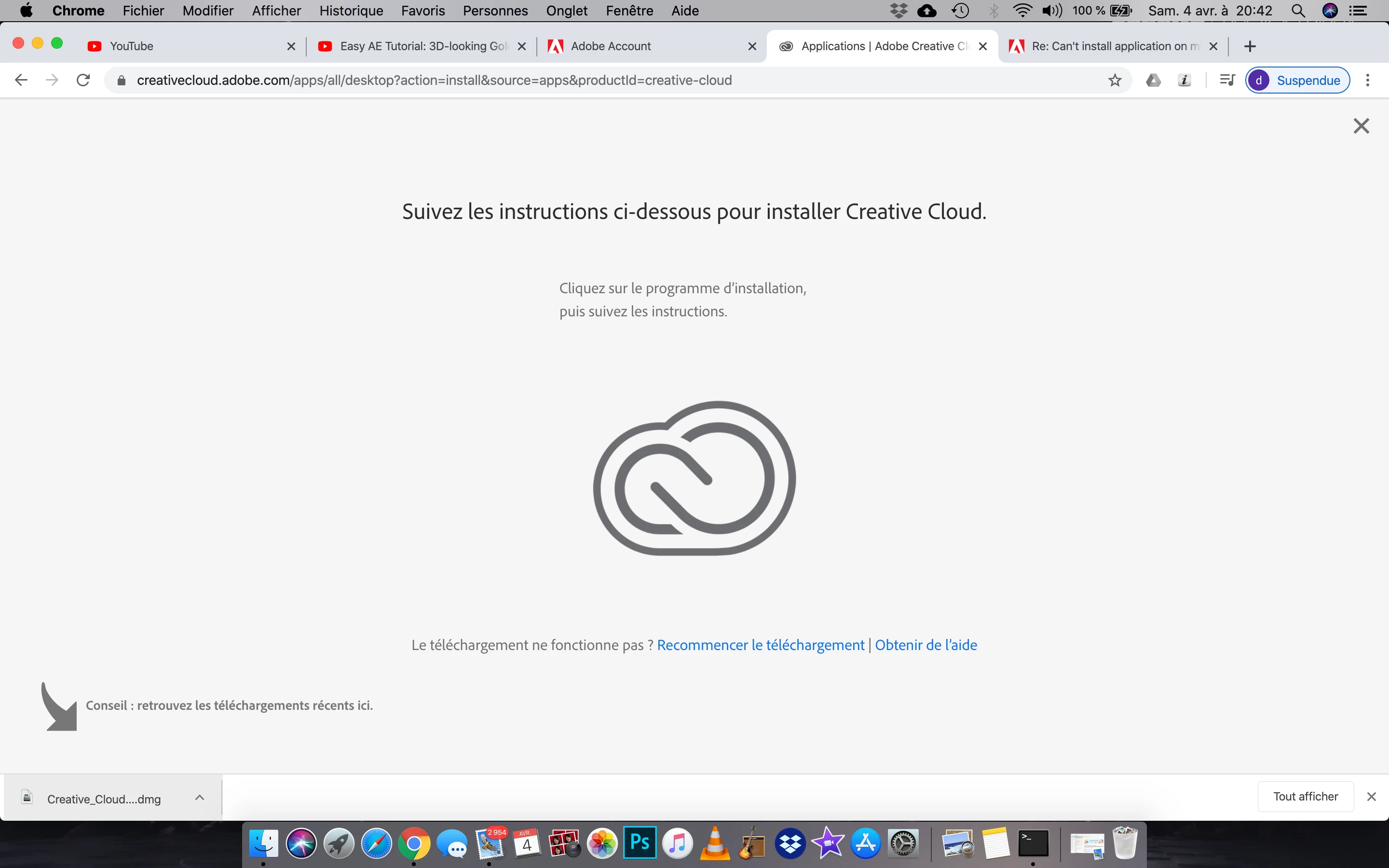Click Obtenir de l'aide link

(x=926, y=645)
